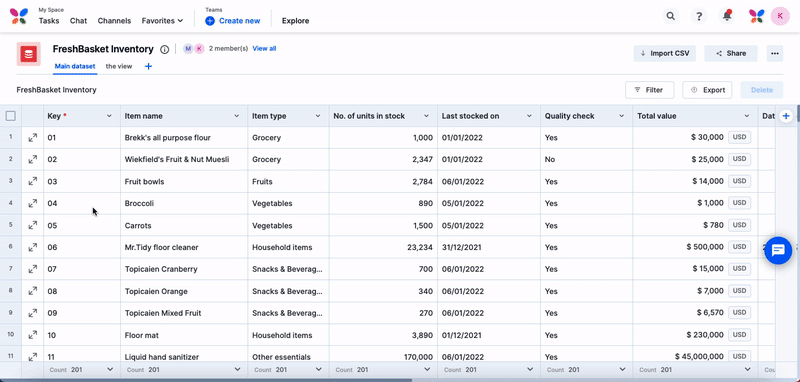Click the Share button
Viewport: 800px width, 382px height.
point(731,54)
